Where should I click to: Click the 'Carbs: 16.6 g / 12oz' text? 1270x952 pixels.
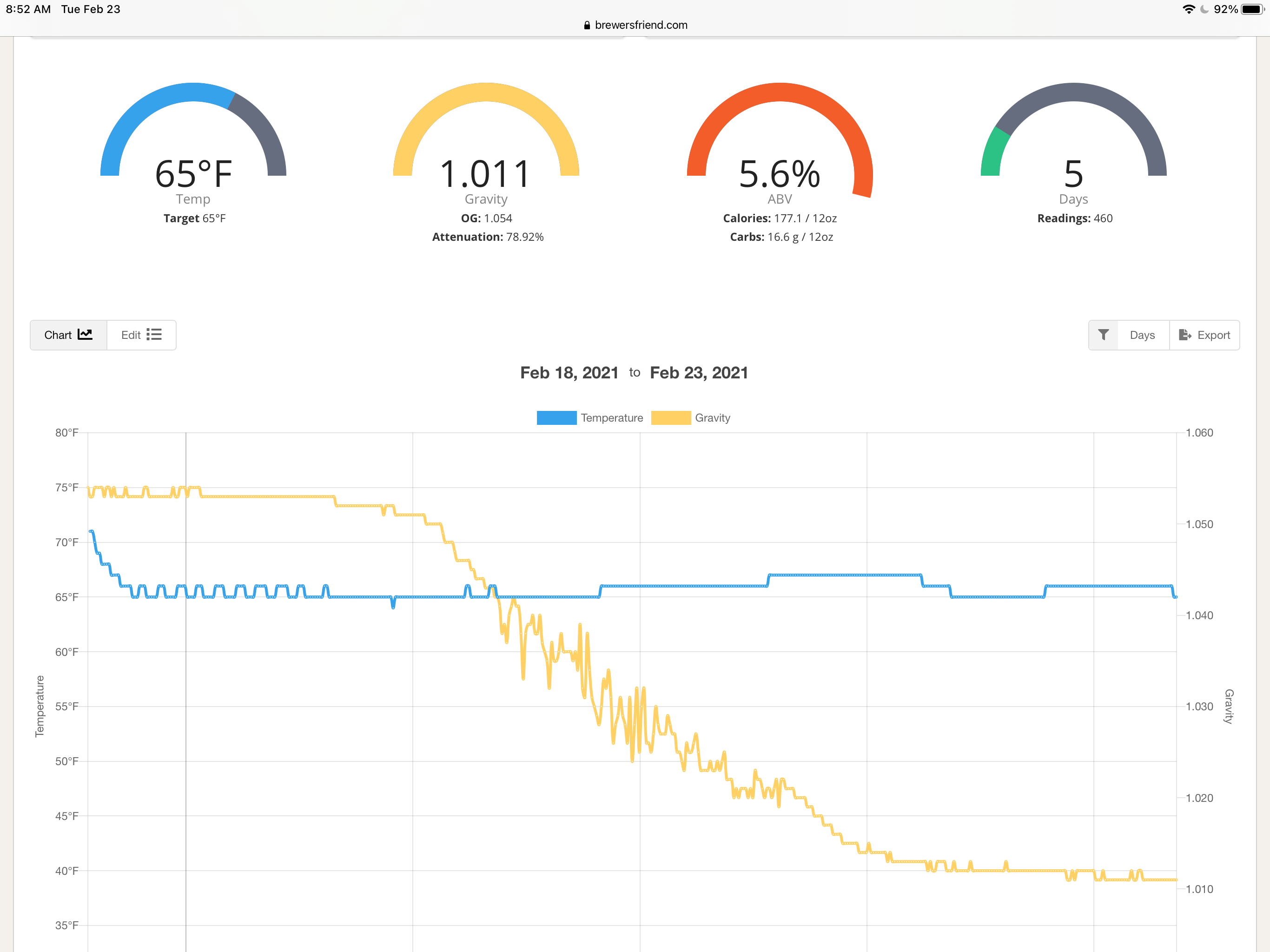click(781, 237)
